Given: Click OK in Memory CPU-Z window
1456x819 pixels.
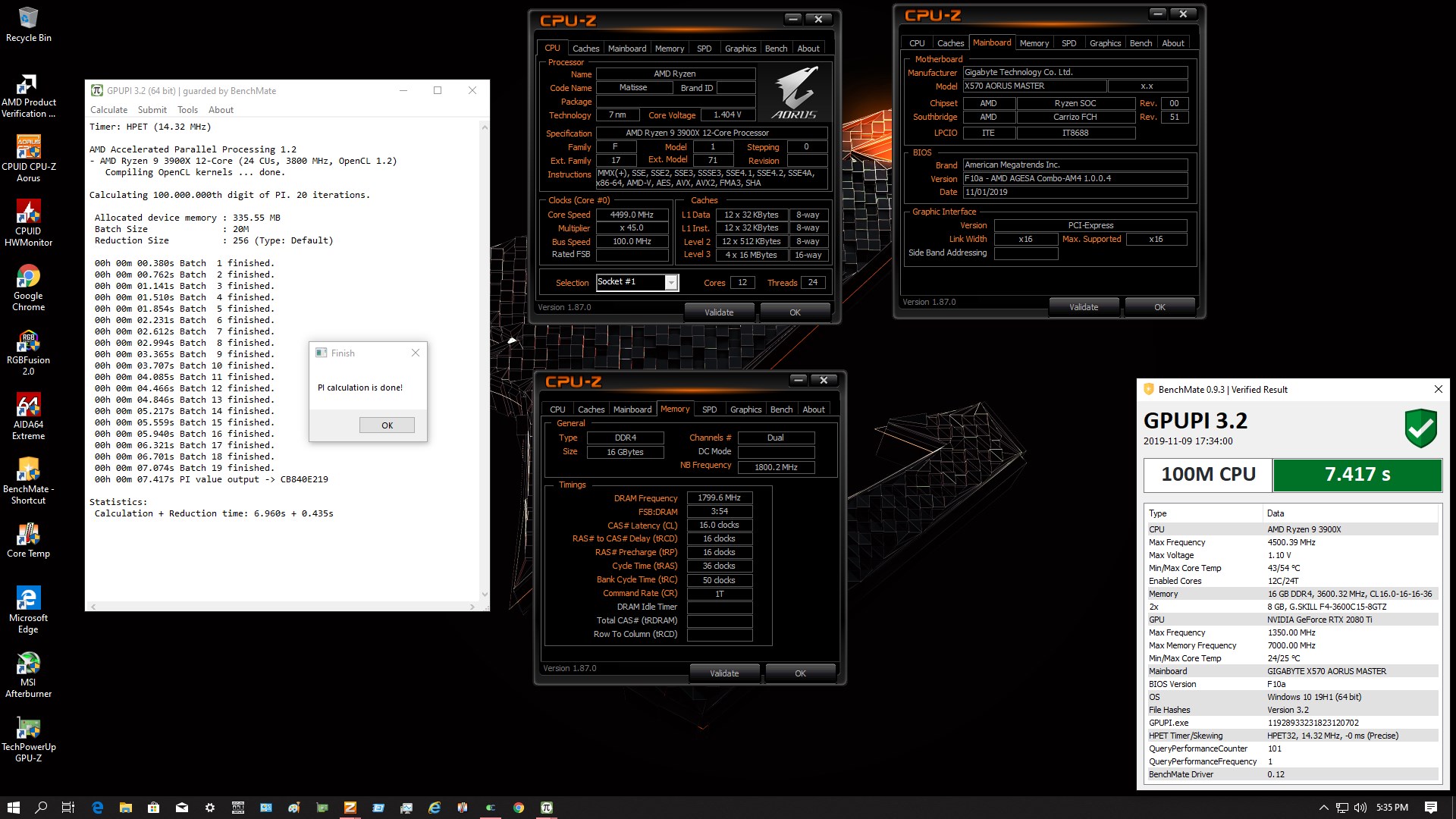Looking at the screenshot, I should [x=800, y=673].
